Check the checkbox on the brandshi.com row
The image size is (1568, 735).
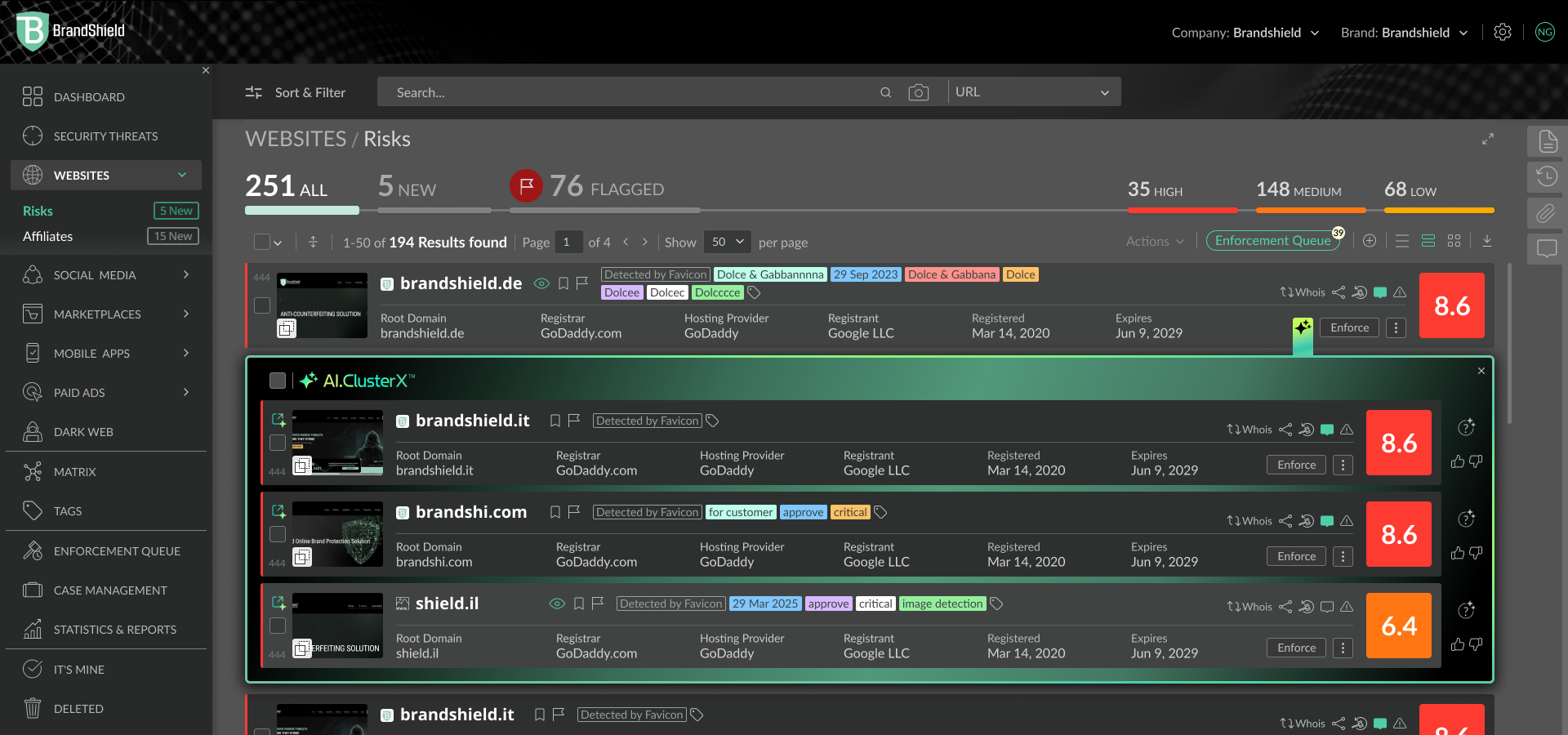pyautogui.click(x=278, y=535)
